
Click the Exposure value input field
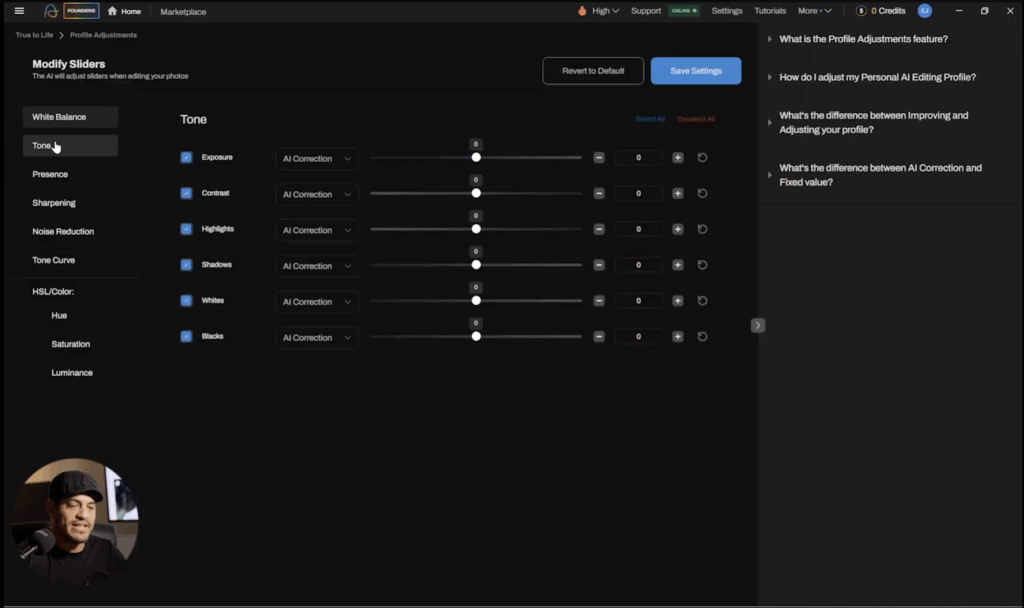tap(638, 157)
